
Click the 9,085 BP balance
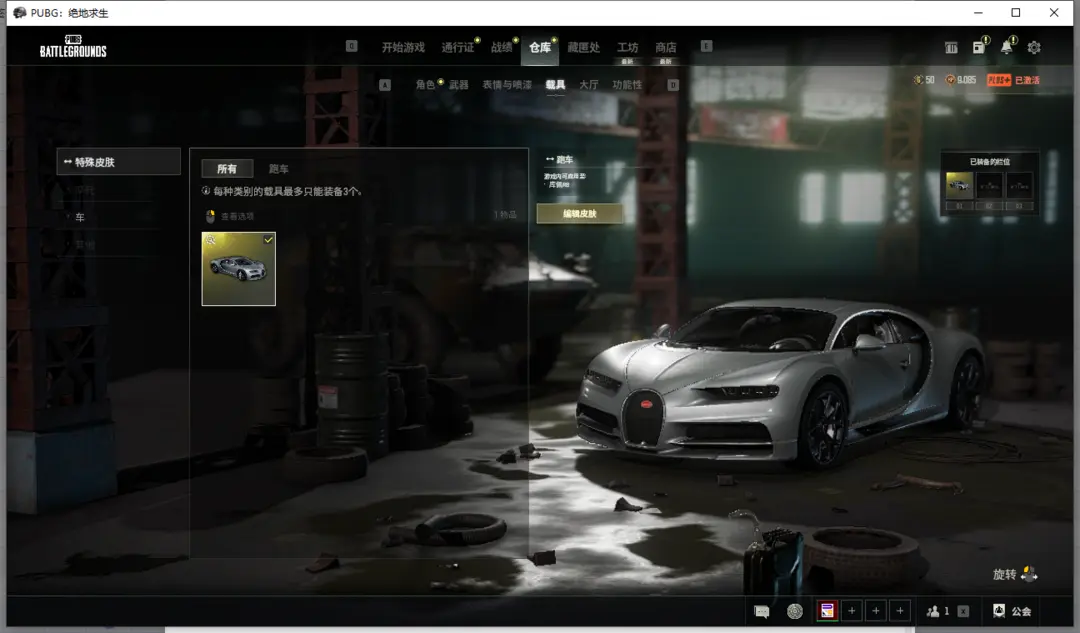click(x=966, y=80)
